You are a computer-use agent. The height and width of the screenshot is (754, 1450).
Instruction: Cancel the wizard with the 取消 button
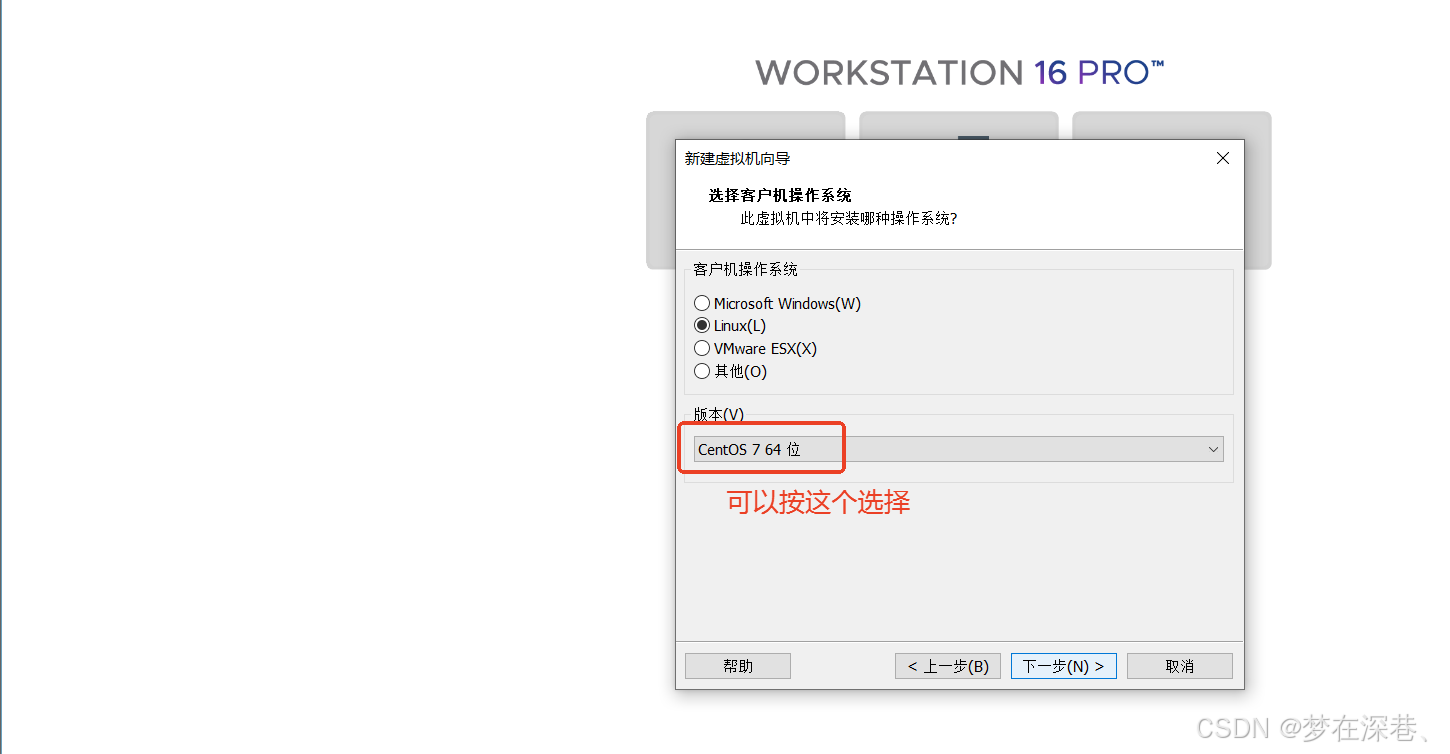click(x=1180, y=666)
